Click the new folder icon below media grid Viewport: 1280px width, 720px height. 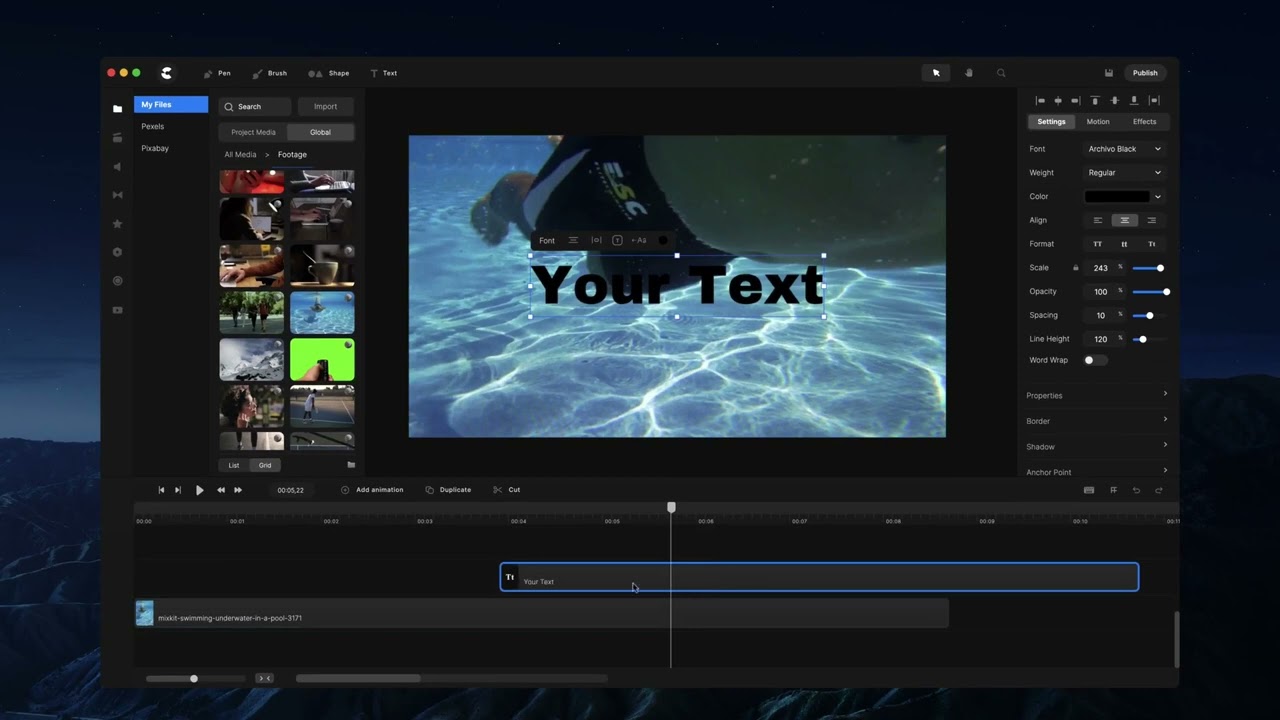[x=351, y=465]
